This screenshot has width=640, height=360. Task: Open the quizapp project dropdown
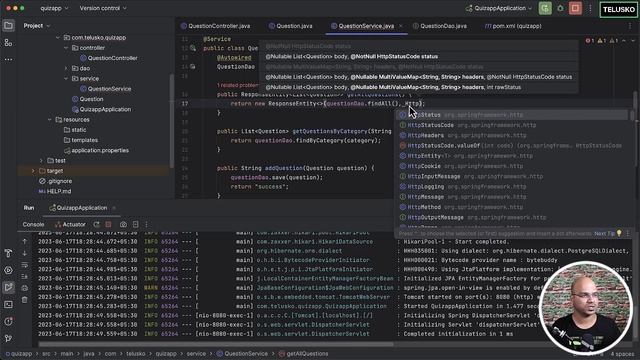click(x=54, y=8)
